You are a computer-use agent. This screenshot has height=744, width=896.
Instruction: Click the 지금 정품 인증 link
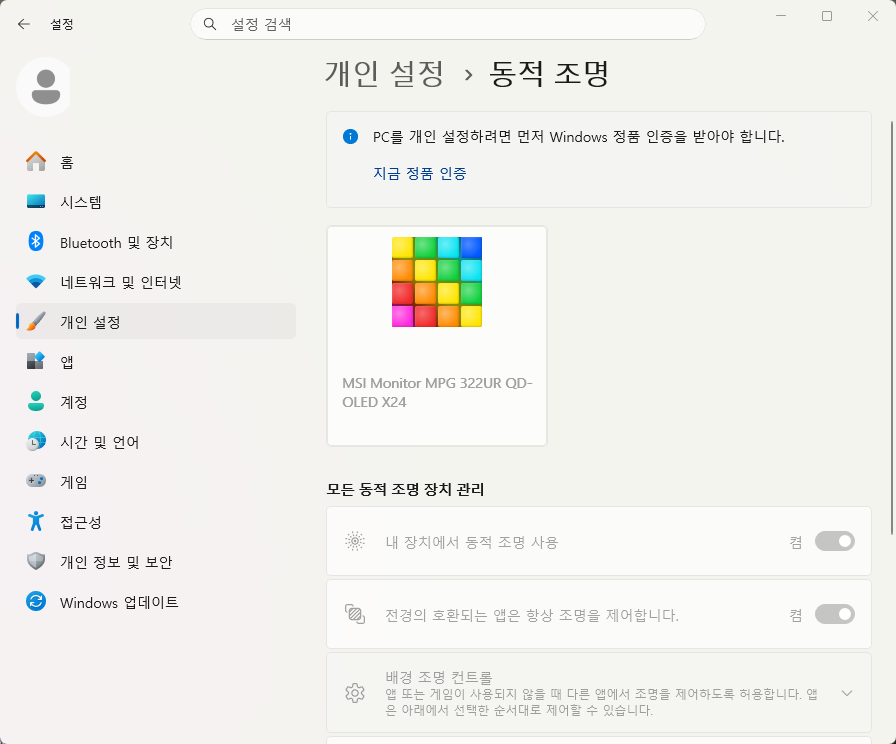[419, 173]
